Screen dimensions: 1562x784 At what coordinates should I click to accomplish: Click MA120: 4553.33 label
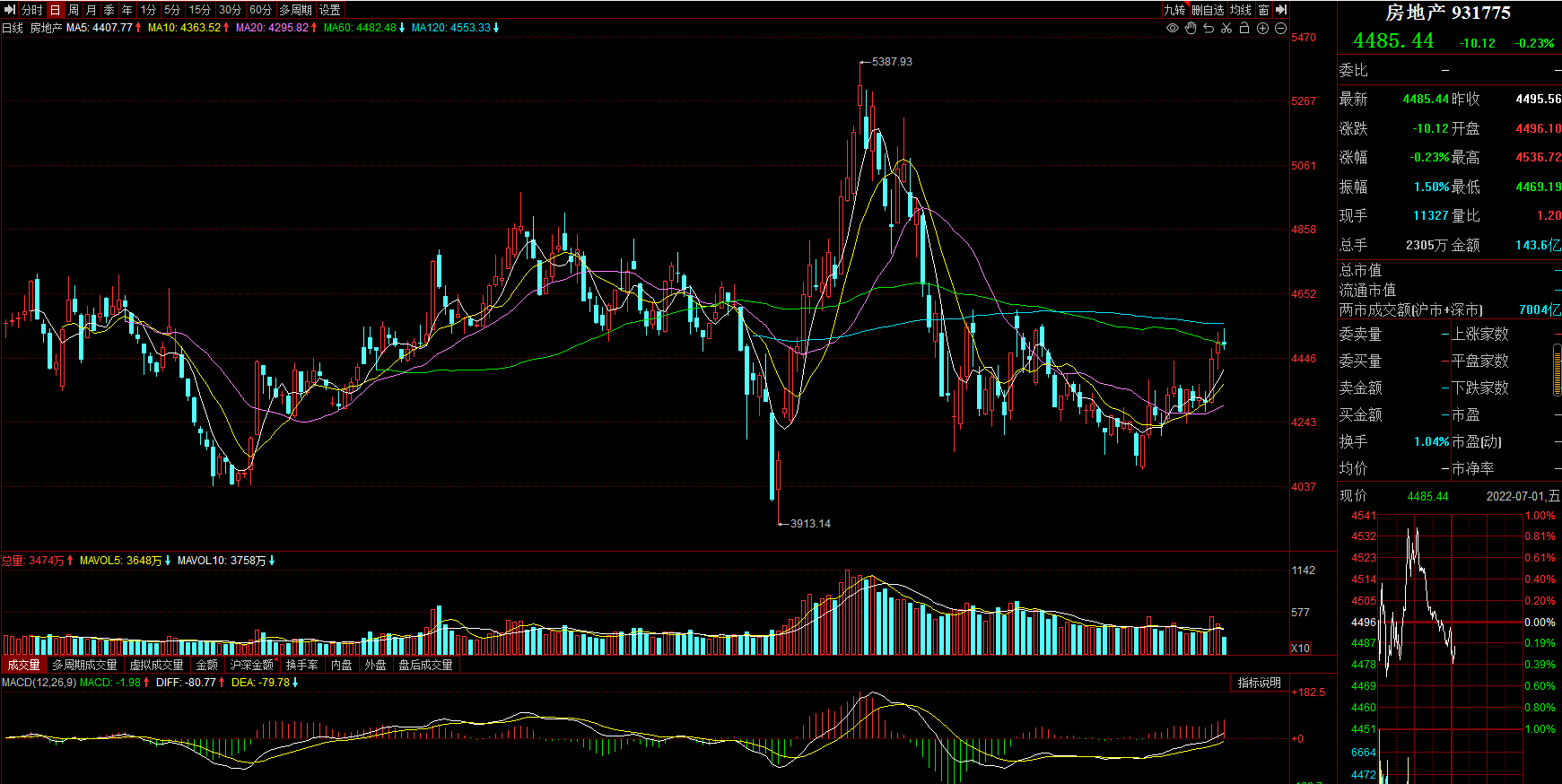coord(451,28)
